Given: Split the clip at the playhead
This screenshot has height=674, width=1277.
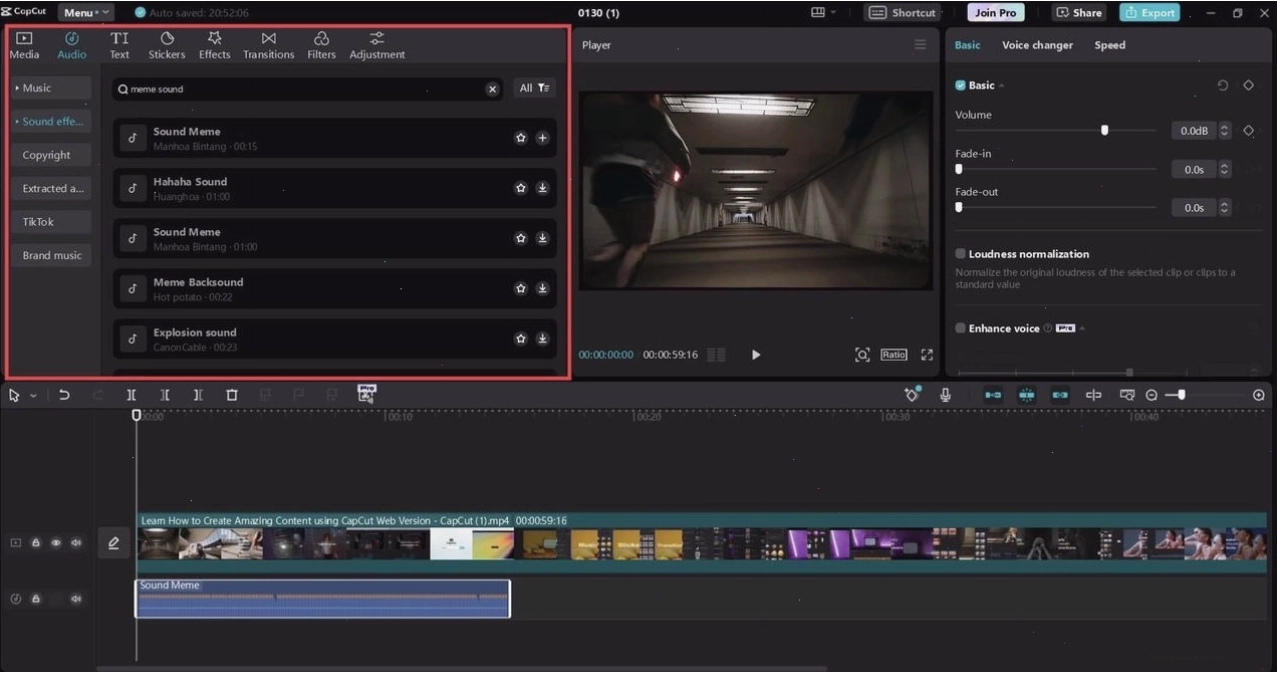Looking at the screenshot, I should [131, 395].
